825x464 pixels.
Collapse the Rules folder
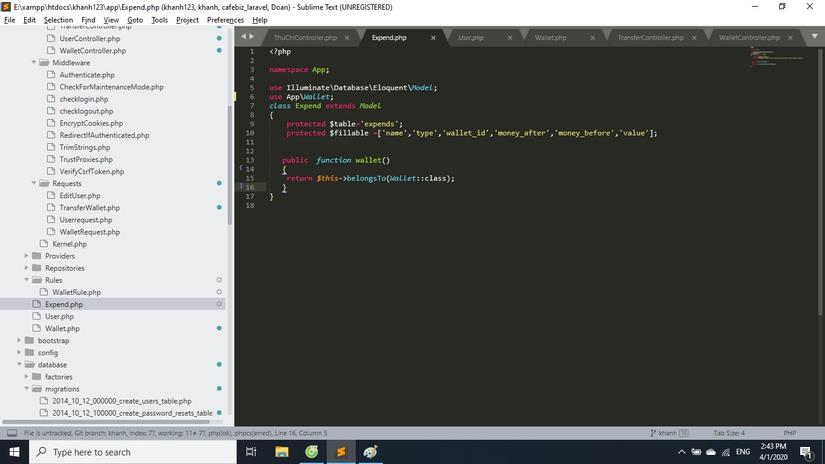26,280
